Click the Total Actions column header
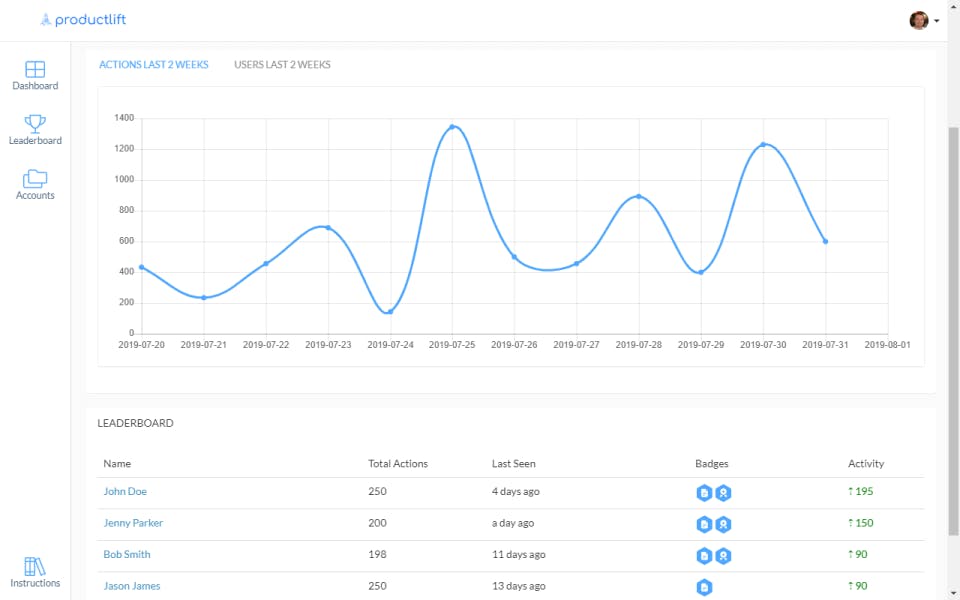 (398, 463)
